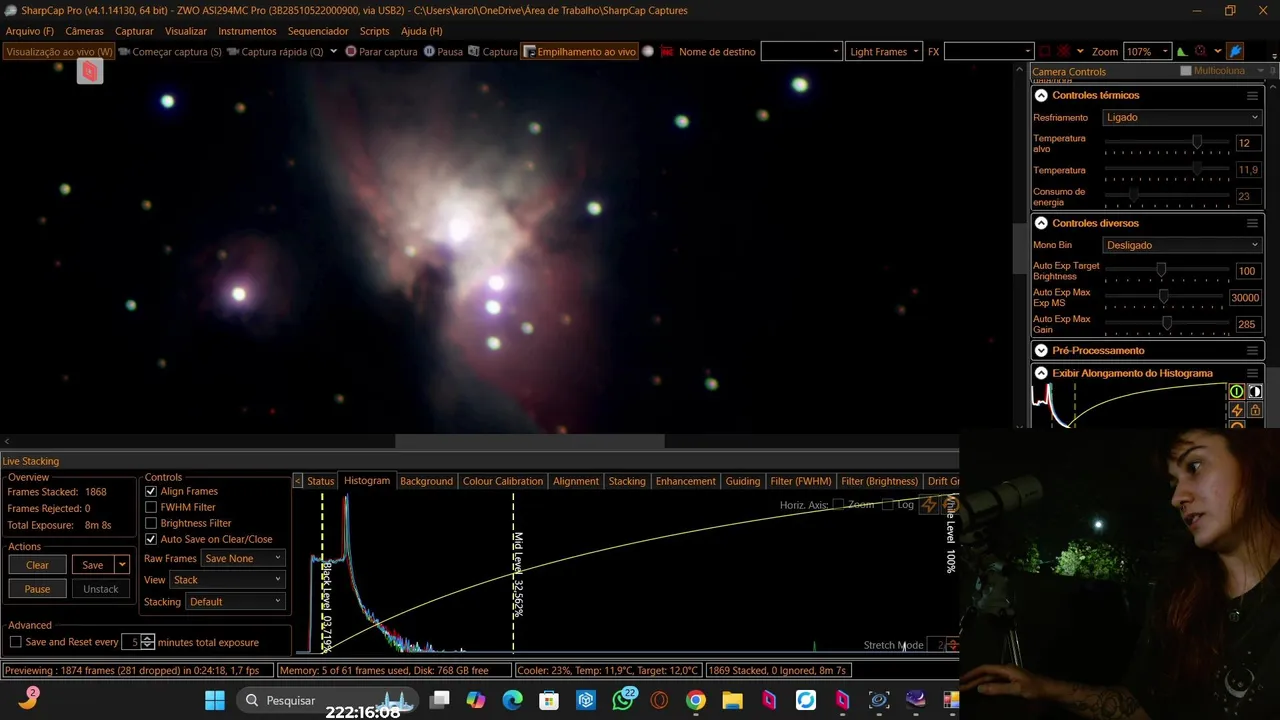Toggle the Multicoluna checkbox
The height and width of the screenshot is (720, 1280).
(x=1186, y=71)
